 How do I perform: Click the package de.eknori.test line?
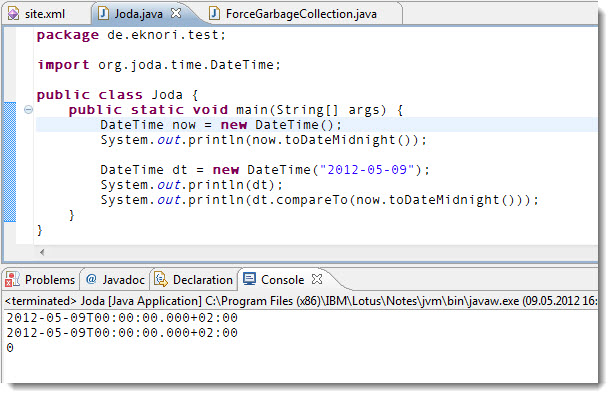[x=131, y=35]
